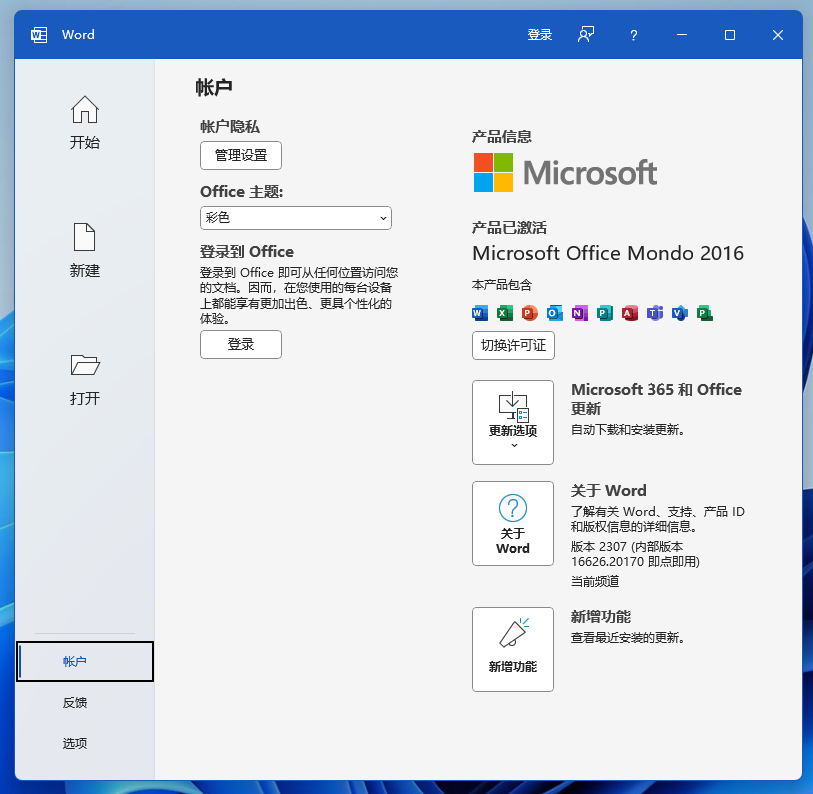Minimize the Word window

(x=682, y=35)
